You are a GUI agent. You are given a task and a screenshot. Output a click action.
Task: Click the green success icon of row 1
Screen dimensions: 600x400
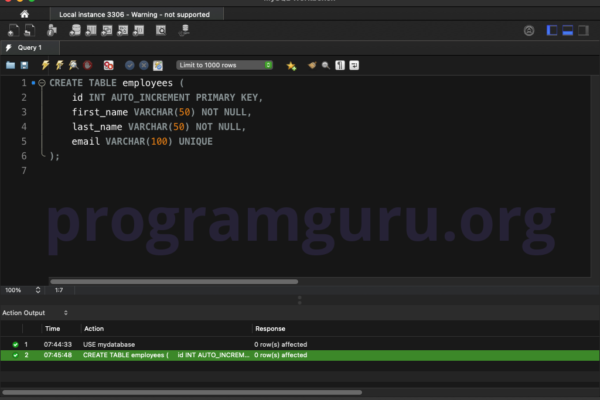pyautogui.click(x=15, y=344)
